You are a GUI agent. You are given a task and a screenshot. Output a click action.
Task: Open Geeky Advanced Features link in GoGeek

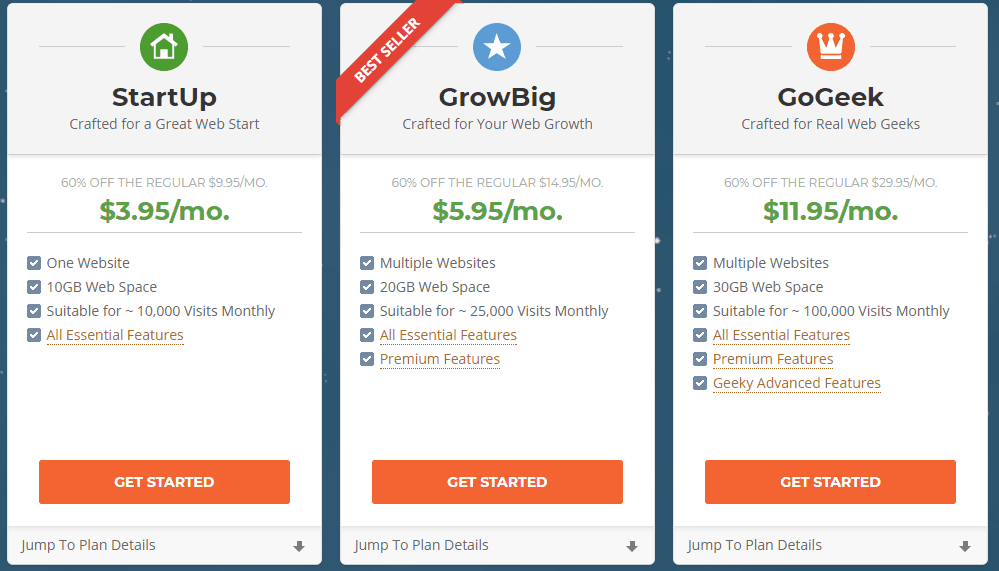coord(796,383)
